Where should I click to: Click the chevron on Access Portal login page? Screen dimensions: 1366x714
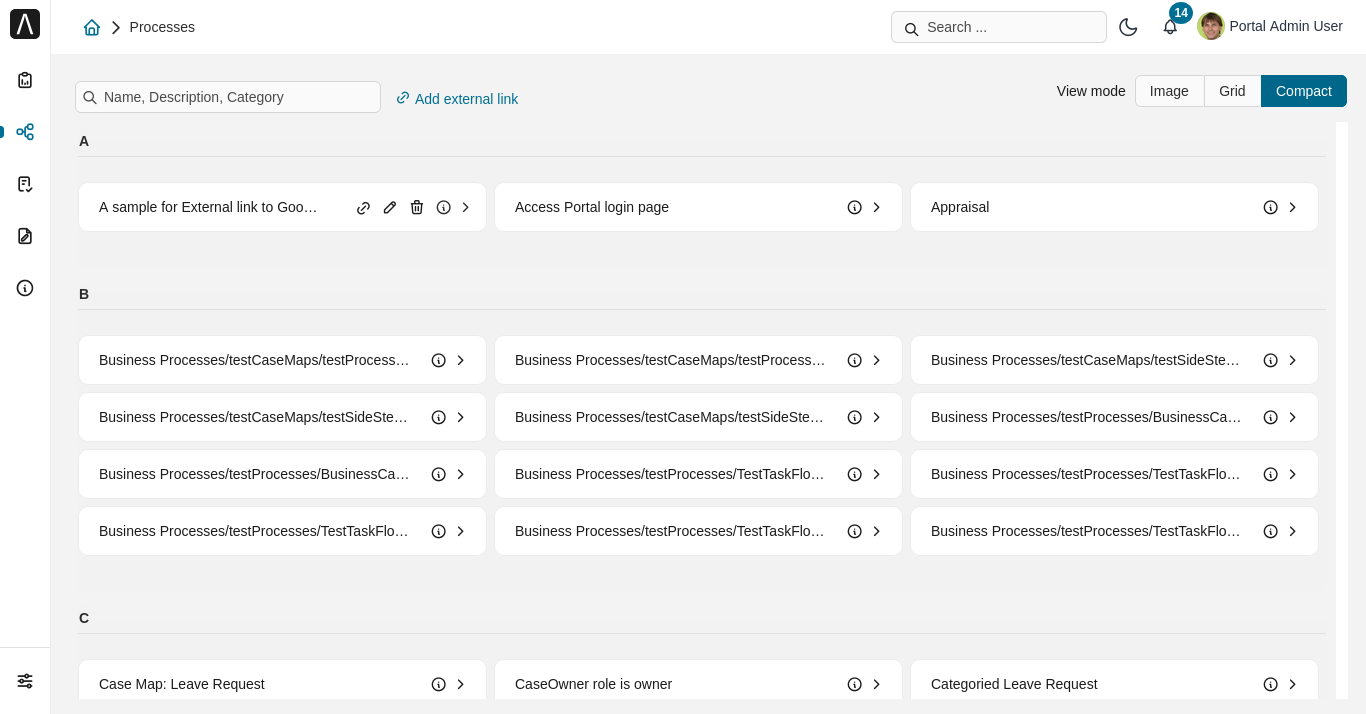[877, 207]
